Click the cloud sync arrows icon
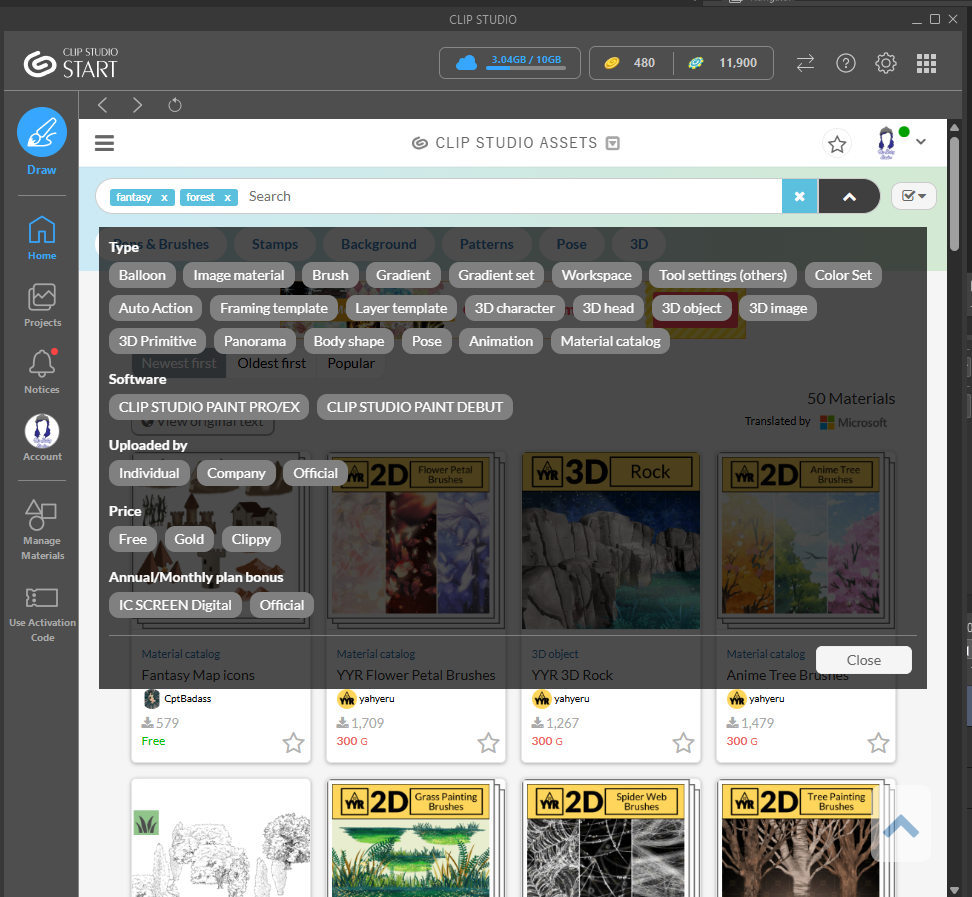The width and height of the screenshot is (972, 897). pyautogui.click(x=805, y=63)
